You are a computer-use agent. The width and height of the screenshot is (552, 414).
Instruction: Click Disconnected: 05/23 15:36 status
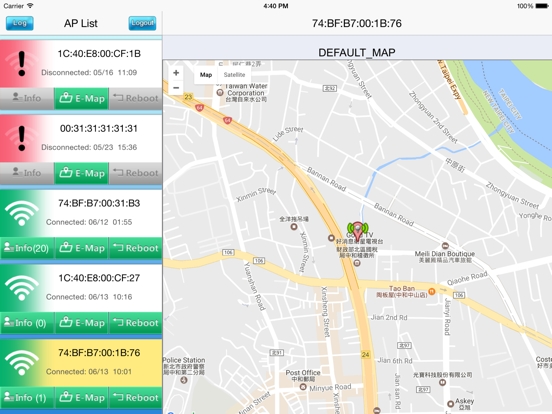click(x=89, y=147)
